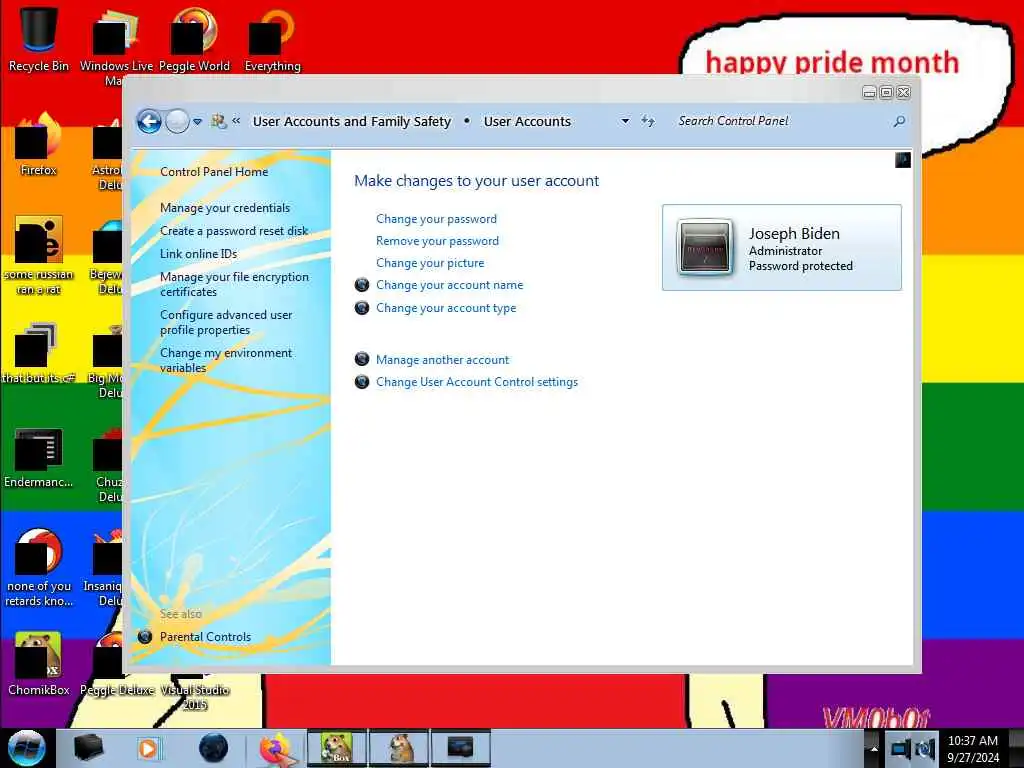Switch to Control Panel taskbar button
This screenshot has width=1024, height=768.
tap(460, 748)
